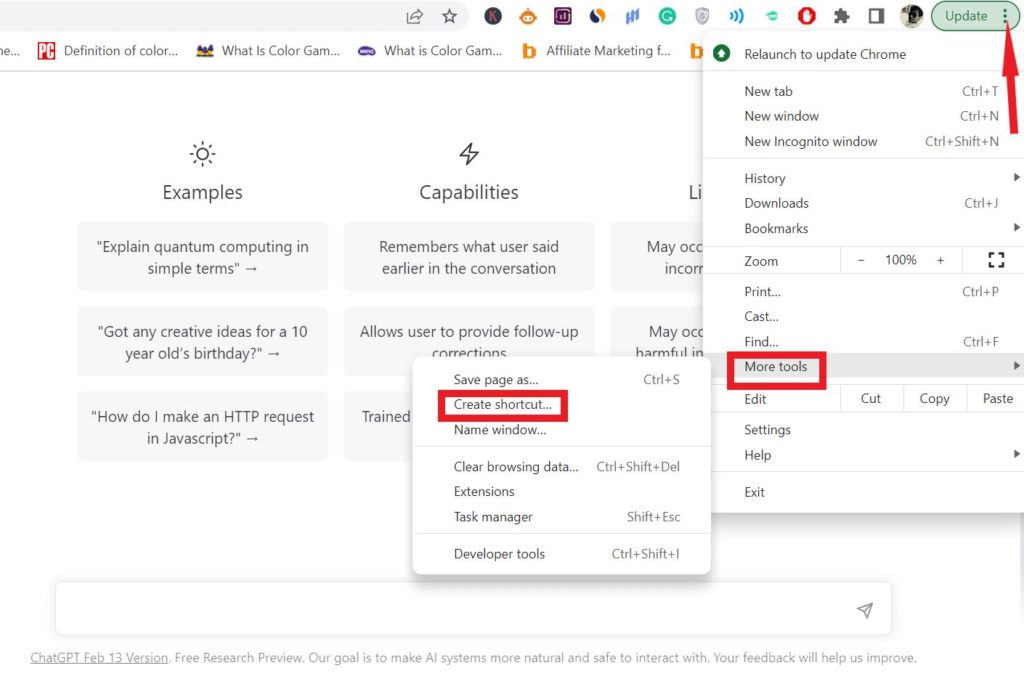Expand the History submenu
Viewport: 1024px width, 676px height.
(863, 178)
